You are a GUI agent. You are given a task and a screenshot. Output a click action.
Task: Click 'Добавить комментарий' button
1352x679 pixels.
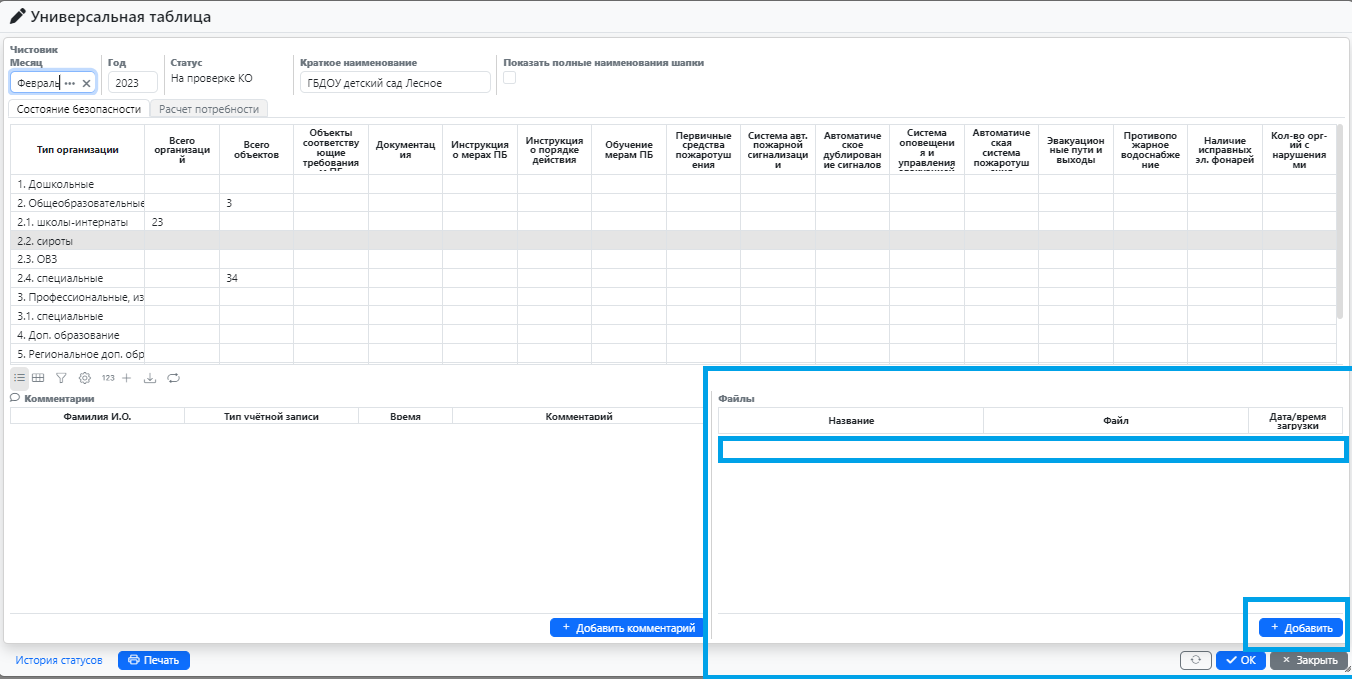pos(628,628)
